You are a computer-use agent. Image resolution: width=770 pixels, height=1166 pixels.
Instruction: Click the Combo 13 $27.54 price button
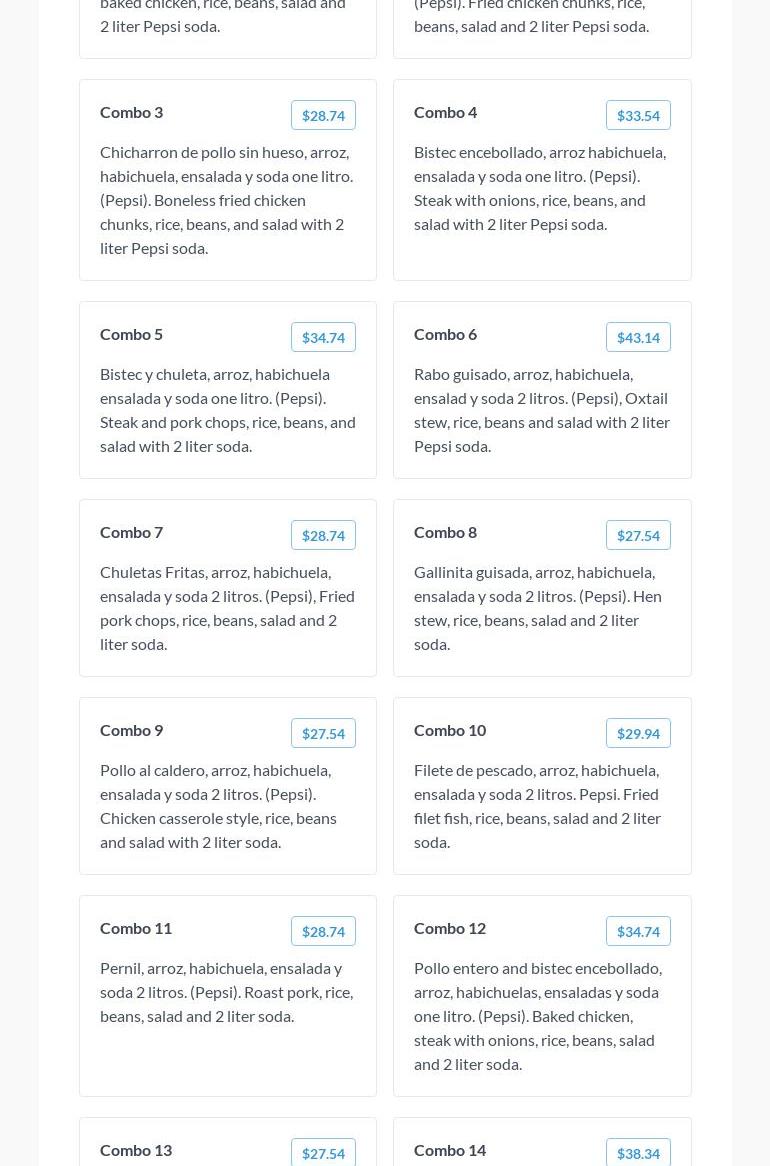point(323,1152)
